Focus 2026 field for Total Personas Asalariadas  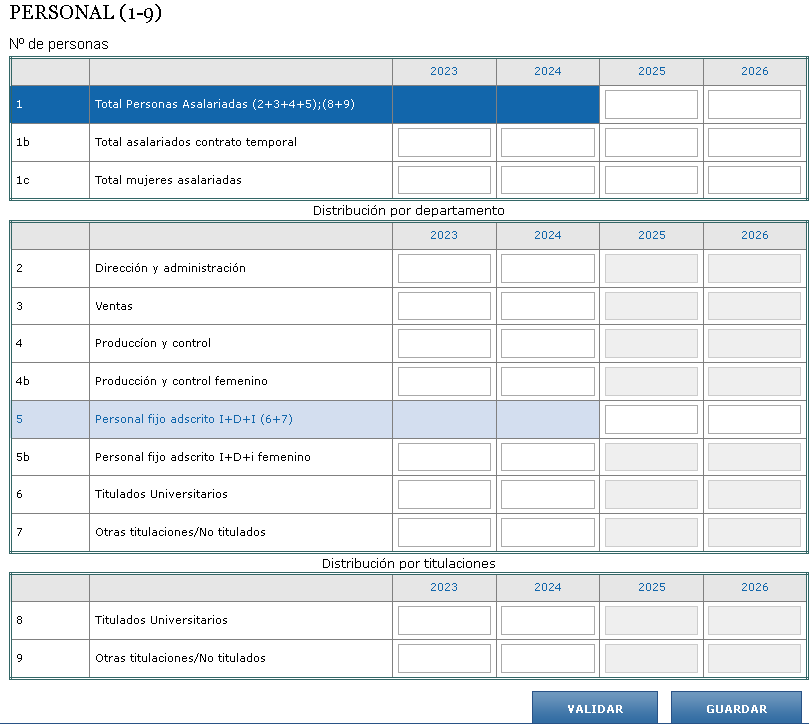tap(754, 105)
